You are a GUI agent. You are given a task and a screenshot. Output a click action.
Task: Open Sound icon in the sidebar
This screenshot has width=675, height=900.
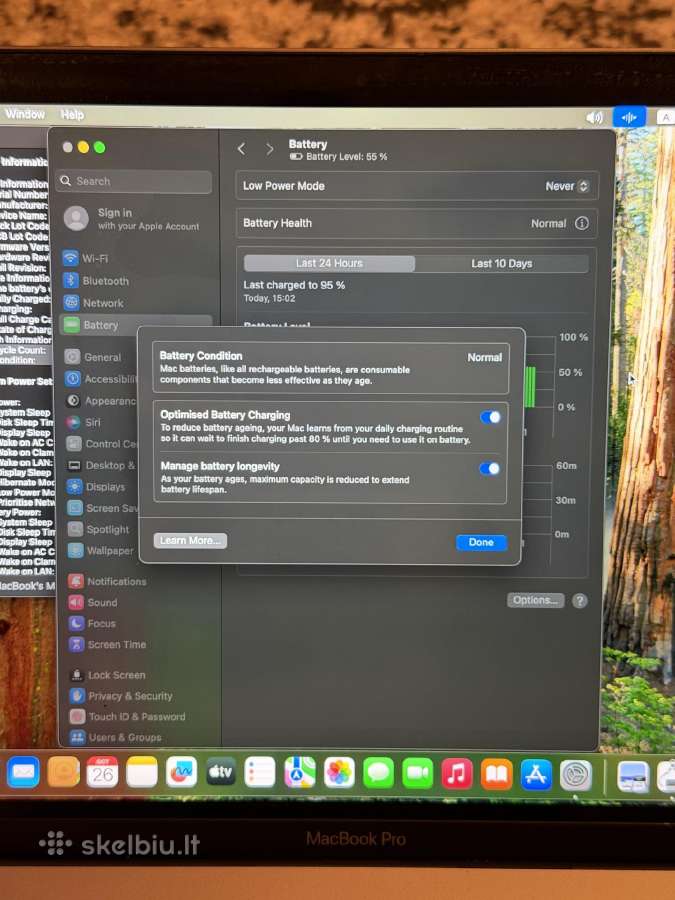(x=76, y=602)
